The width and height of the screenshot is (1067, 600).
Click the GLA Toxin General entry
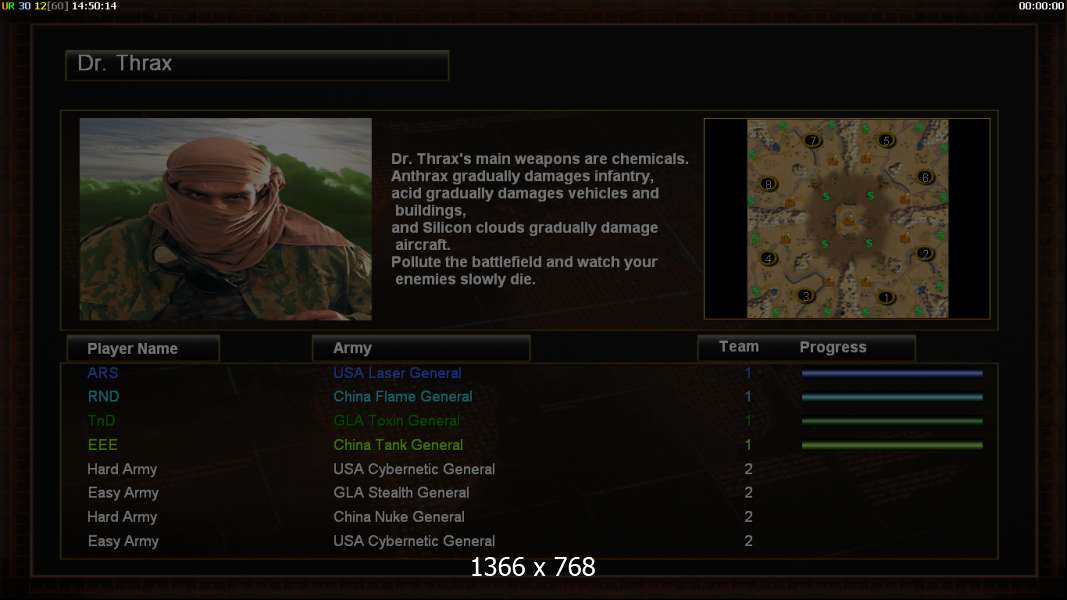397,420
